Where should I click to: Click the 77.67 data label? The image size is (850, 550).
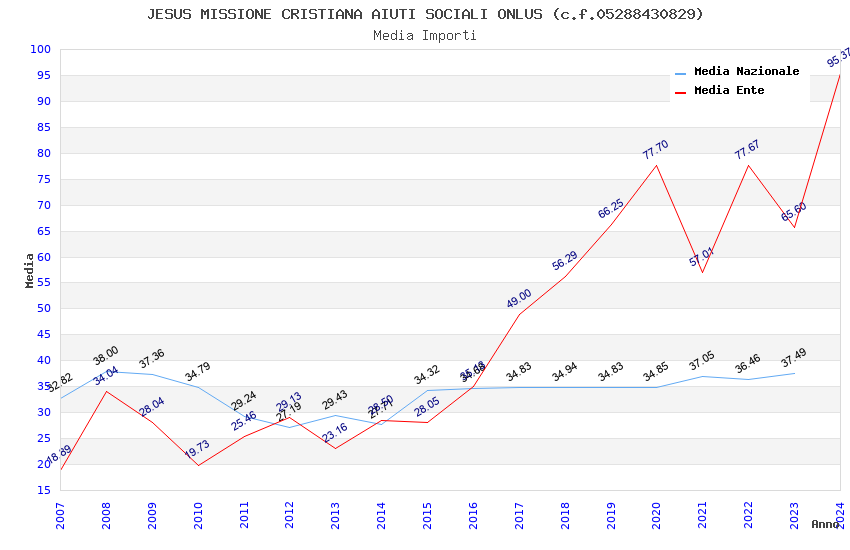click(748, 150)
